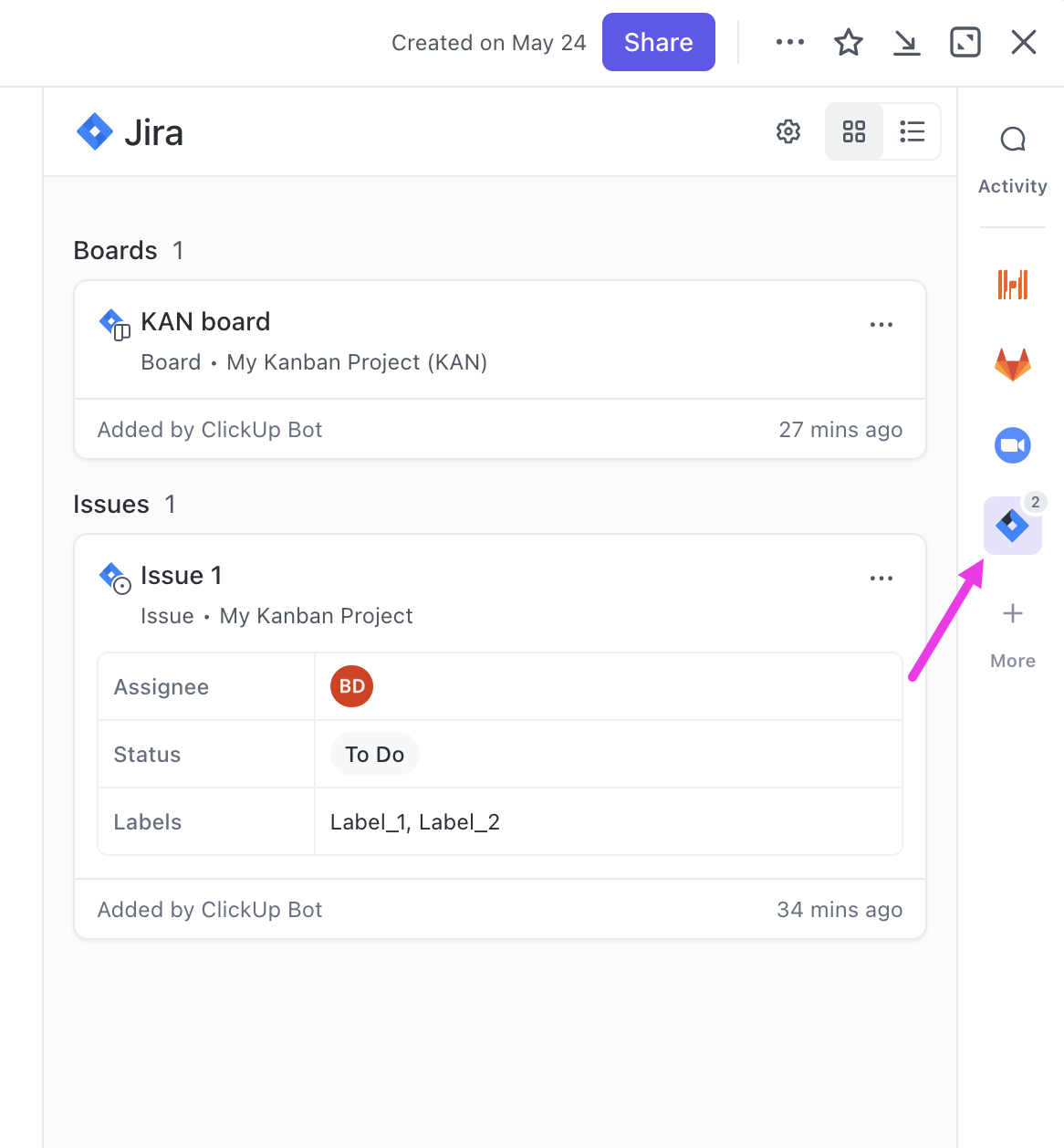Open the KAN board link
This screenshot has width=1064, height=1148.
click(x=205, y=322)
